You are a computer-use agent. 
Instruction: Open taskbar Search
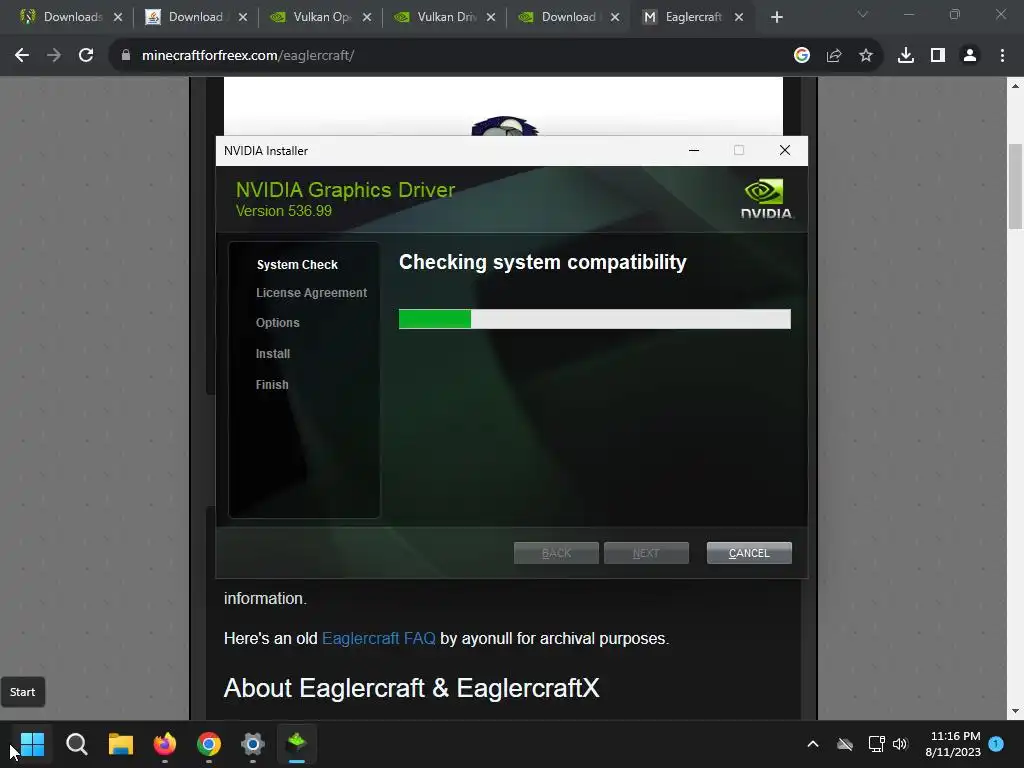click(x=76, y=744)
